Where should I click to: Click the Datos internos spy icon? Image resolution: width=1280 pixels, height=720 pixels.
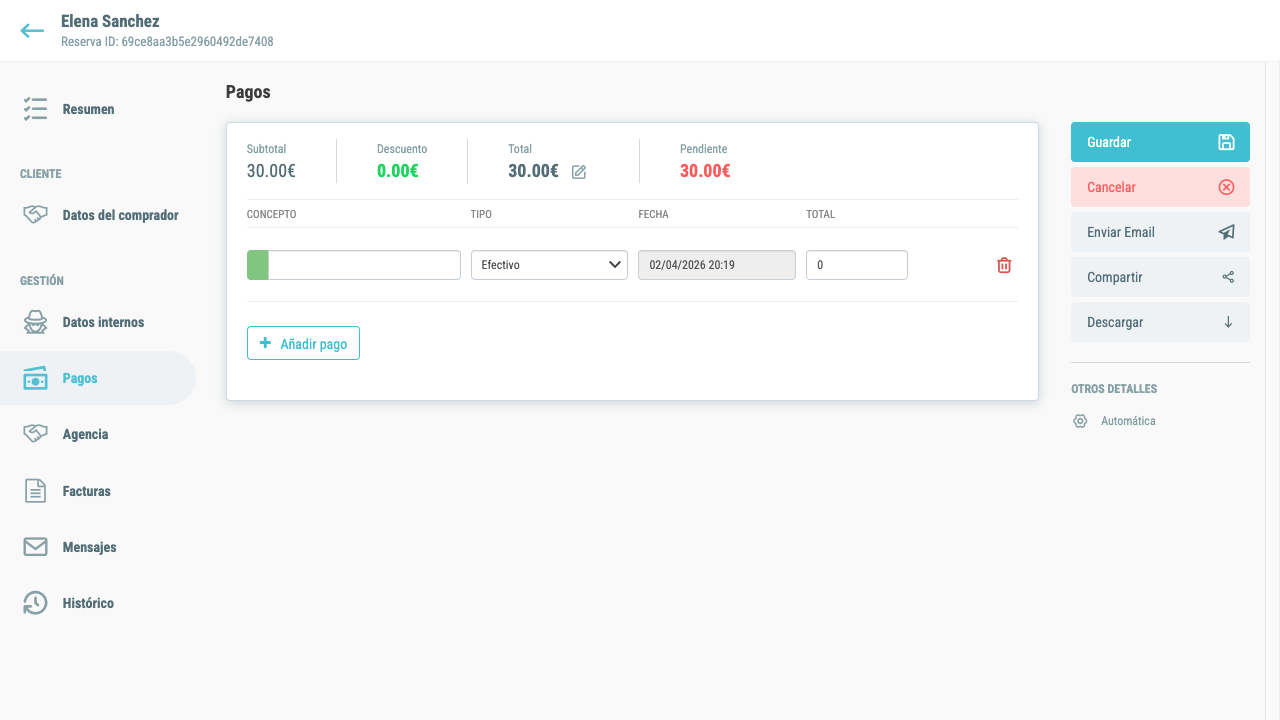click(x=35, y=322)
